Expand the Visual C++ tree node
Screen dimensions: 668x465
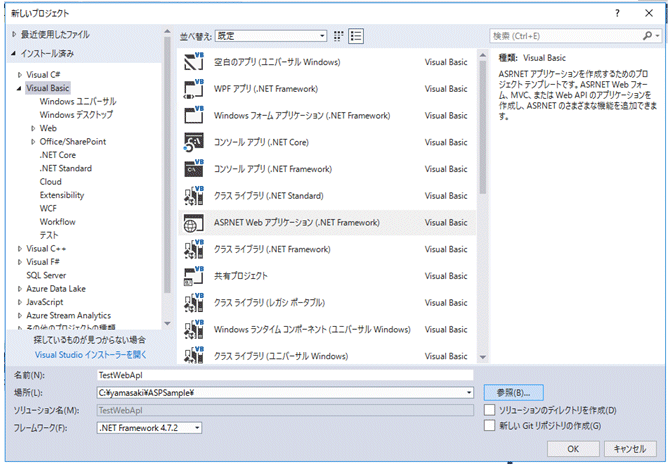(x=20, y=248)
